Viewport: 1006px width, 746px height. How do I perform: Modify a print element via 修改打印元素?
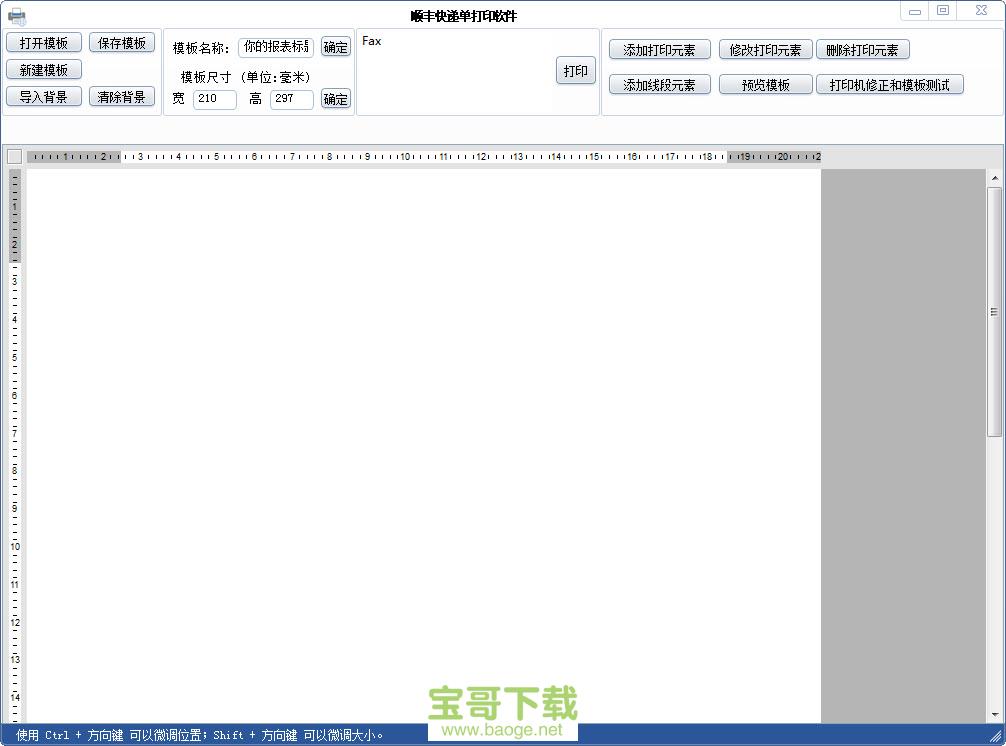coord(765,48)
